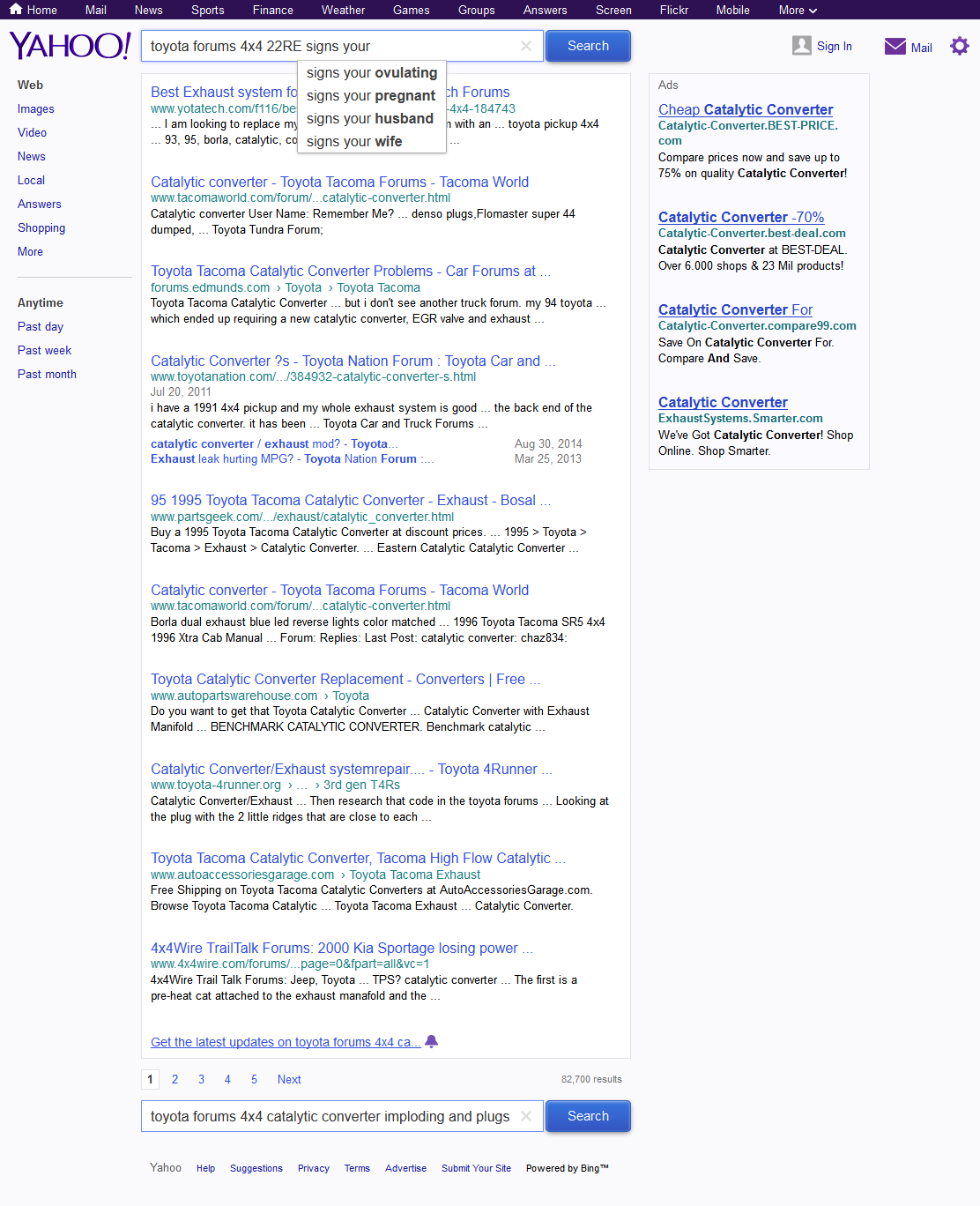Go to results page 5
This screenshot has width=980, height=1206.
tap(254, 1079)
